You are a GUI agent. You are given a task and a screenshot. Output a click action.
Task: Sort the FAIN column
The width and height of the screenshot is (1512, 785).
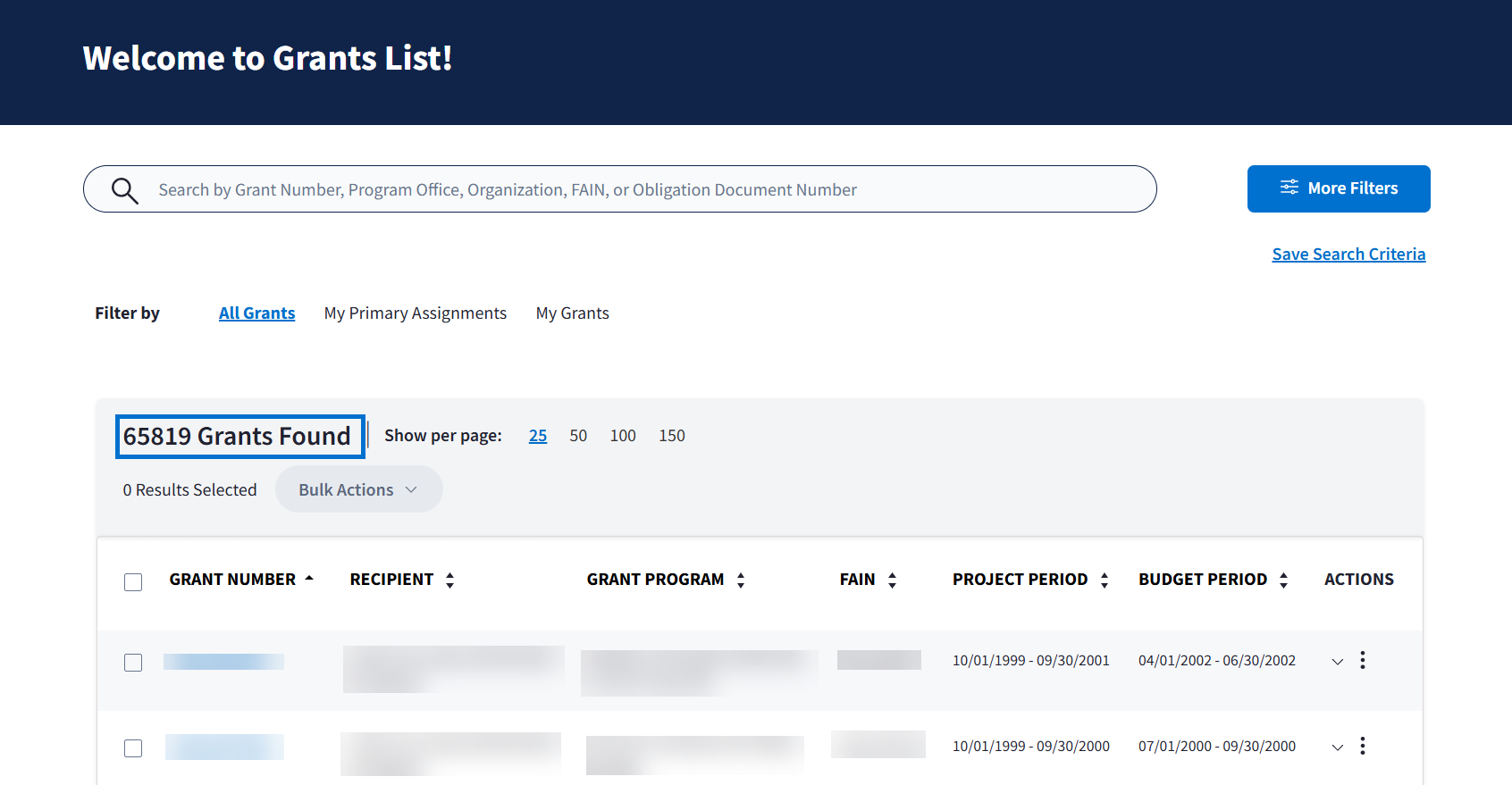coord(892,580)
